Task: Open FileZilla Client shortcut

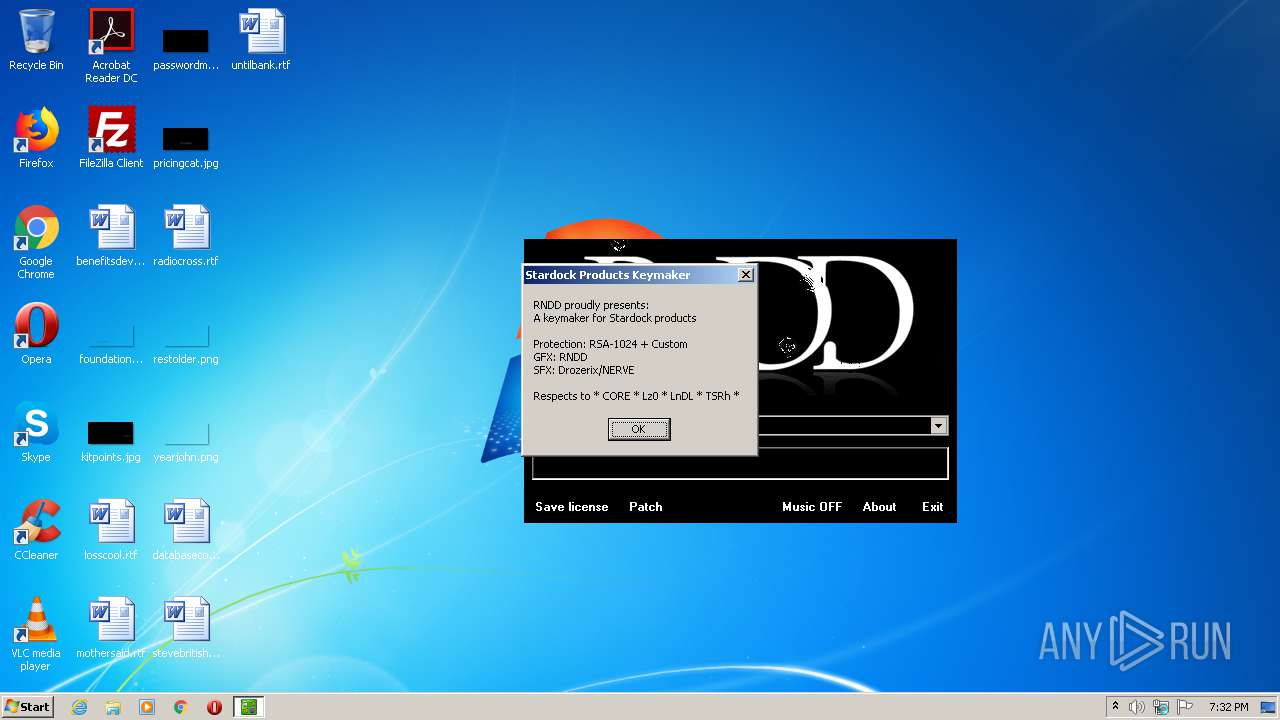Action: [x=111, y=138]
